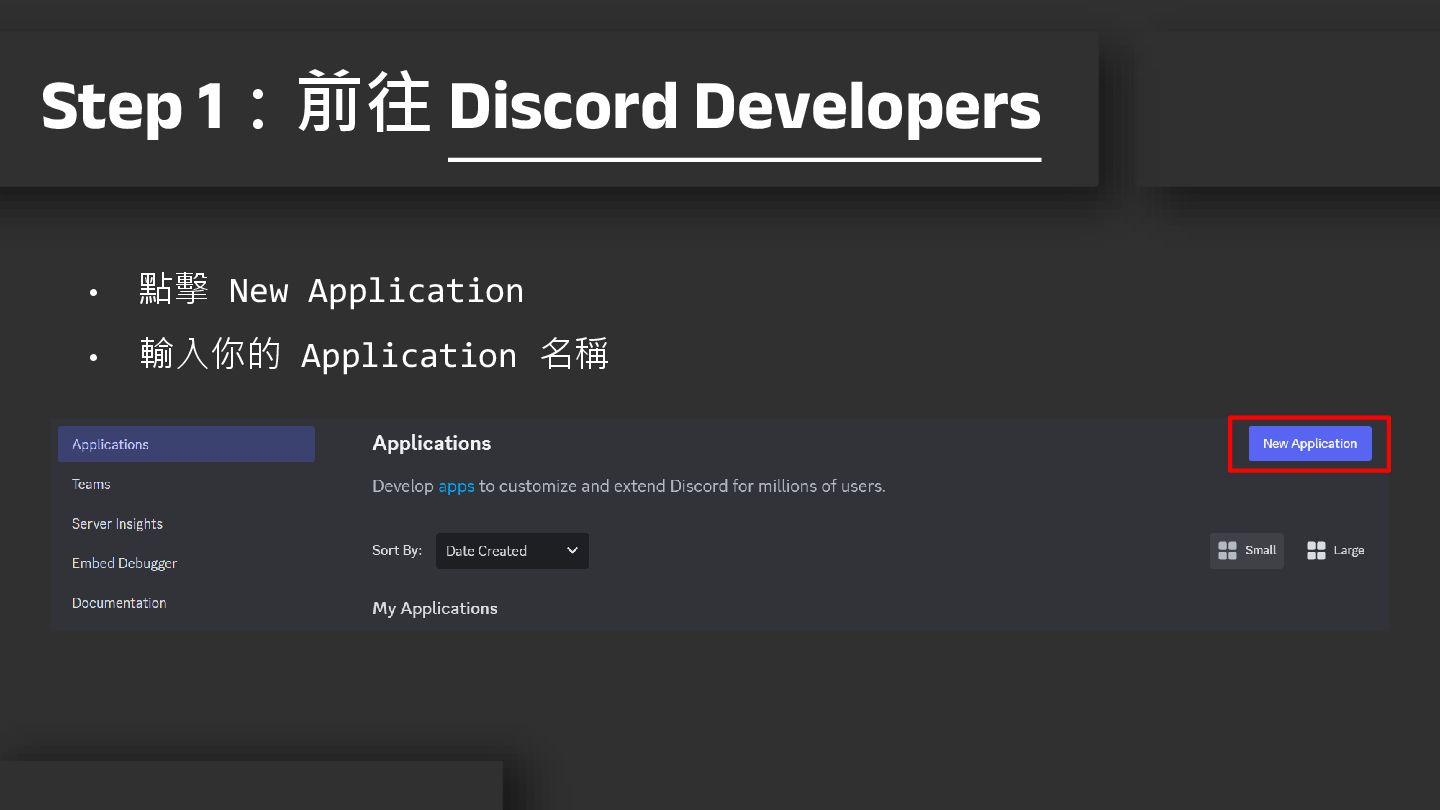Click the chevron arrow in sort dropdown
The width and height of the screenshot is (1440, 810).
point(572,550)
